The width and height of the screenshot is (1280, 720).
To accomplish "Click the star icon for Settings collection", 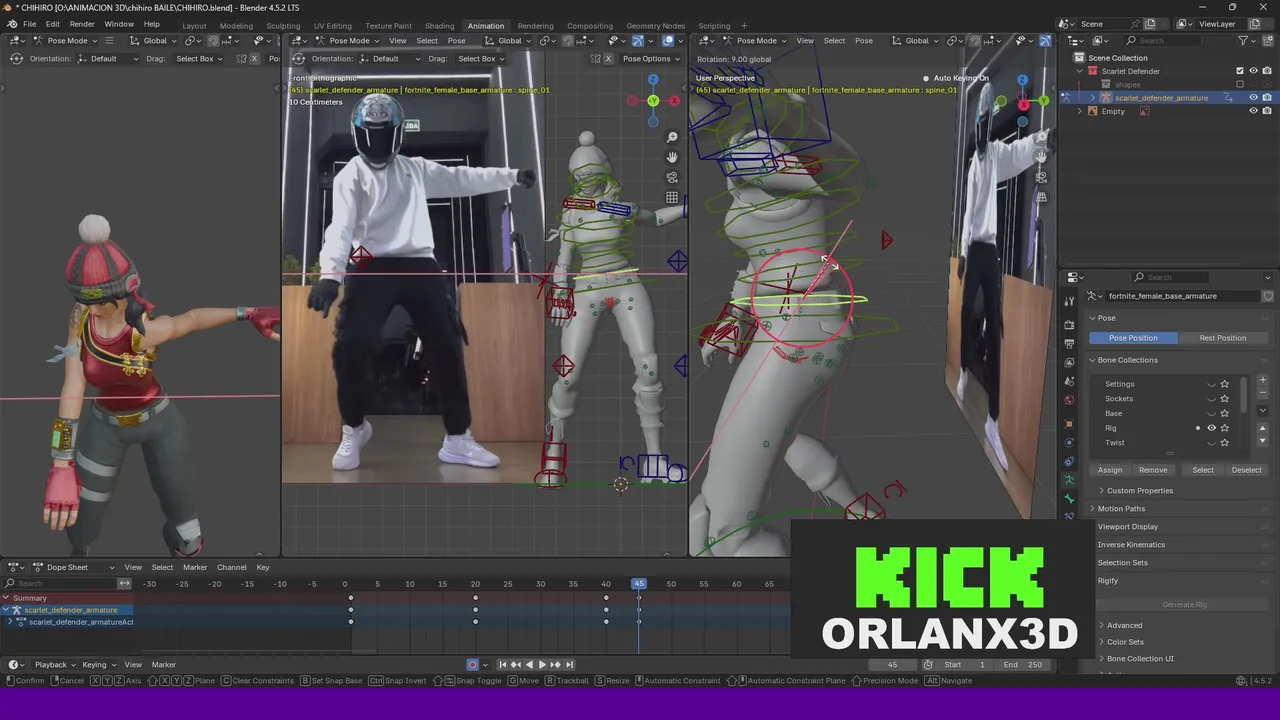I will click(x=1224, y=384).
